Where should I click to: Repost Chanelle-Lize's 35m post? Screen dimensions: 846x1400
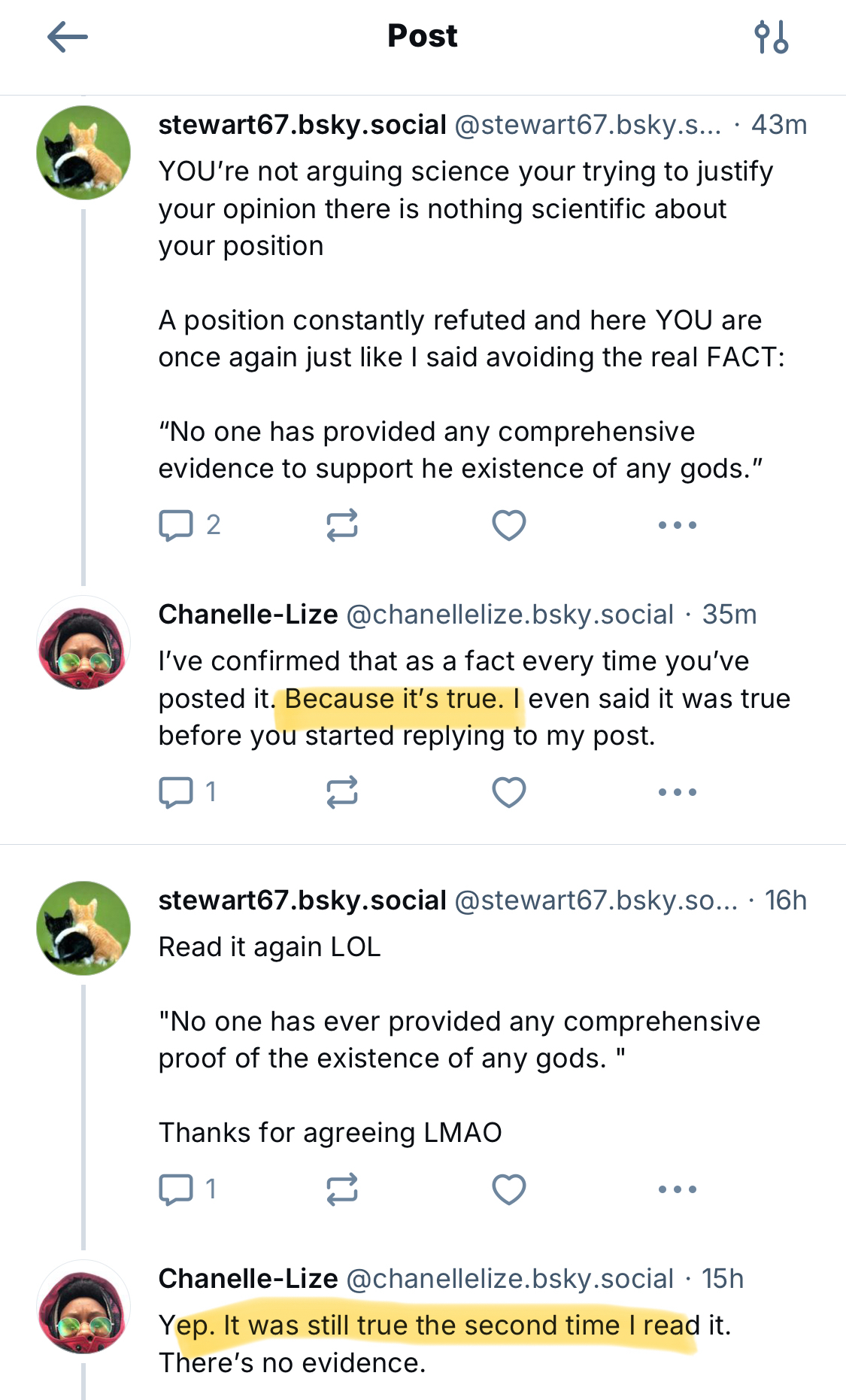tap(342, 792)
